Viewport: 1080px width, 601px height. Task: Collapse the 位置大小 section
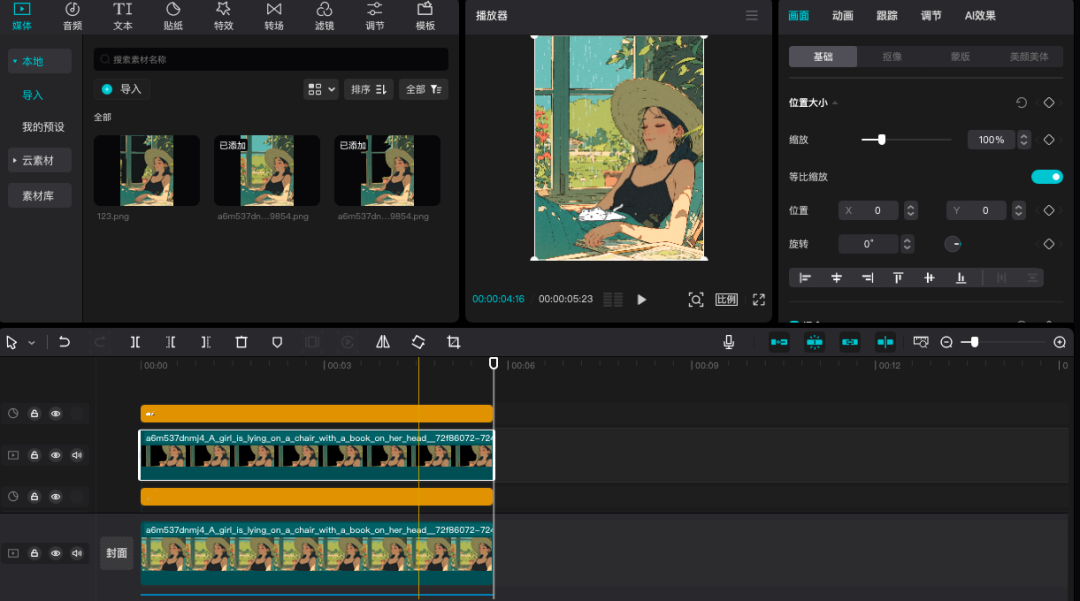835,103
